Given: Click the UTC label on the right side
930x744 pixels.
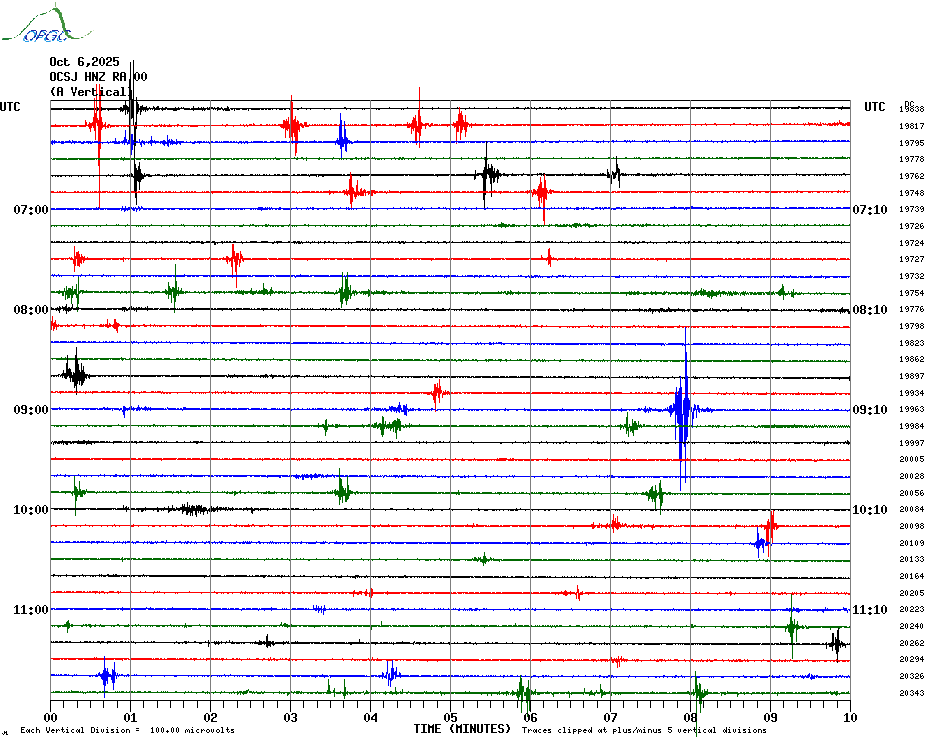Looking at the screenshot, I should tap(875, 107).
